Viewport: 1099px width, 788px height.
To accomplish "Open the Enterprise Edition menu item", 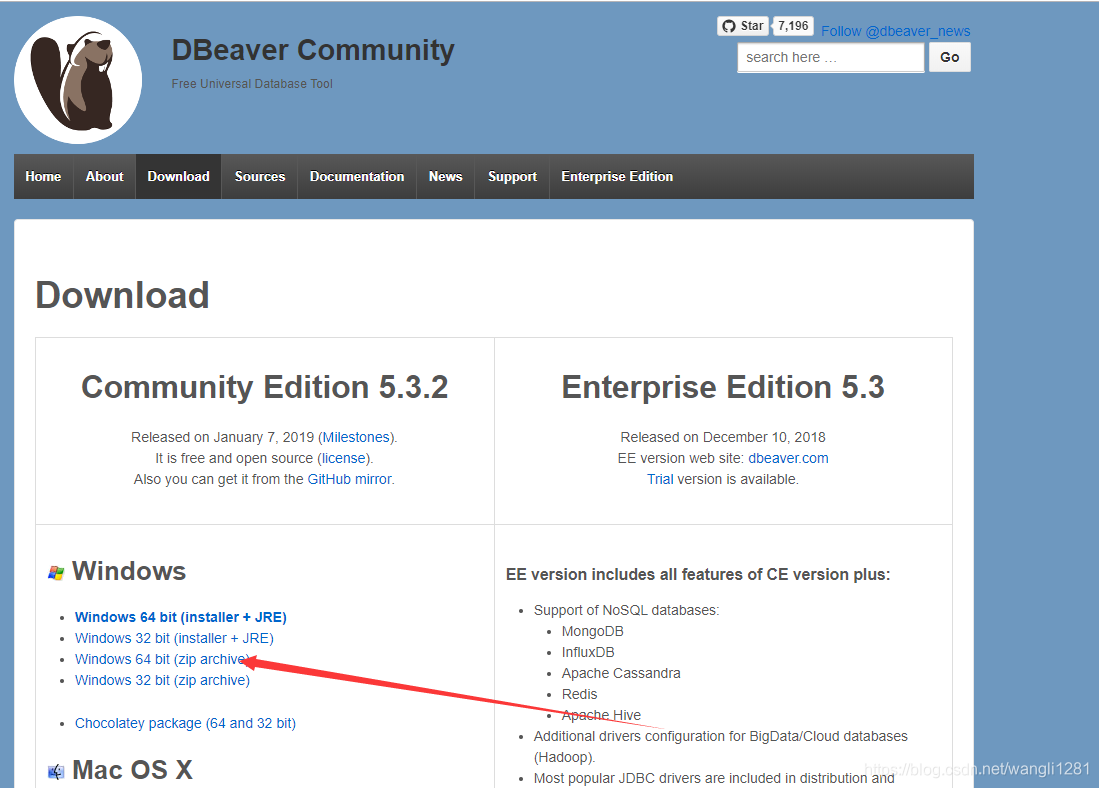I will click(x=617, y=177).
